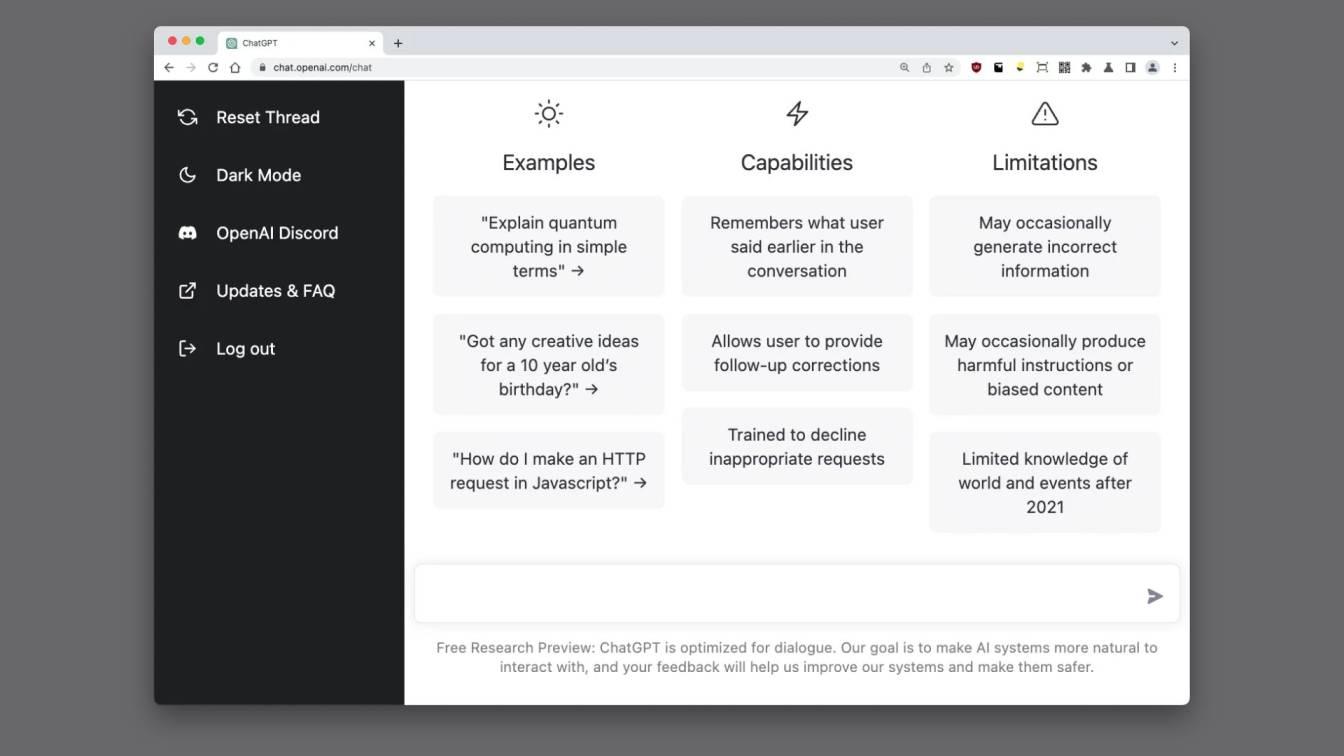This screenshot has width=1344, height=756.
Task: Open the red shield uBlock extension
Action: pos(976,68)
